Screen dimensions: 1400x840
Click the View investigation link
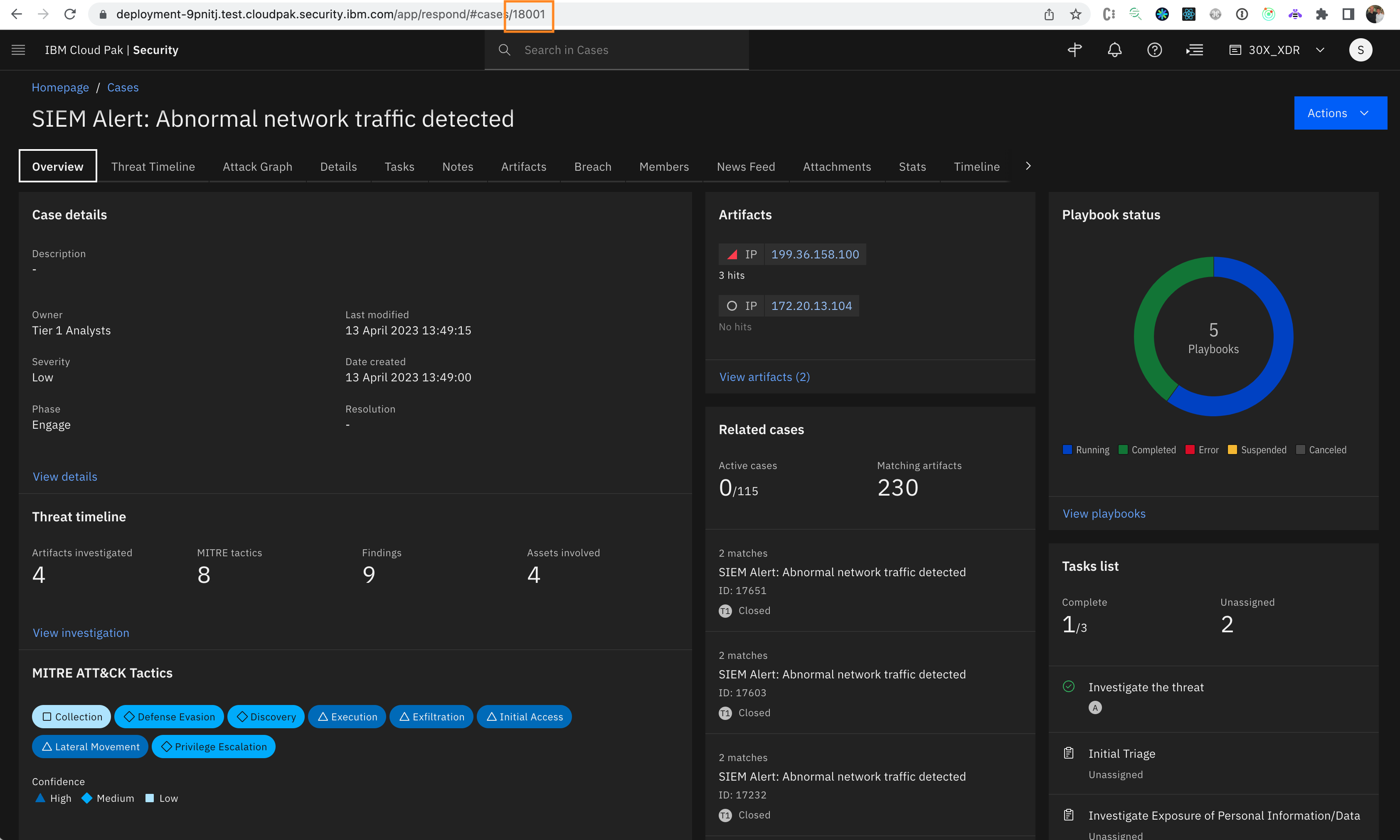coord(81,632)
